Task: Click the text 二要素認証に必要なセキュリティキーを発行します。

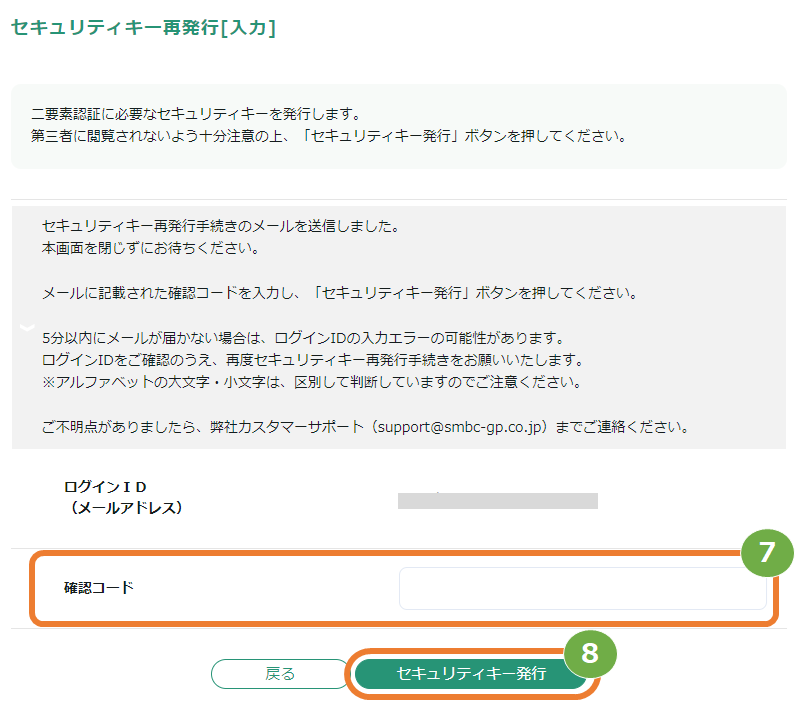Action: [x=197, y=114]
